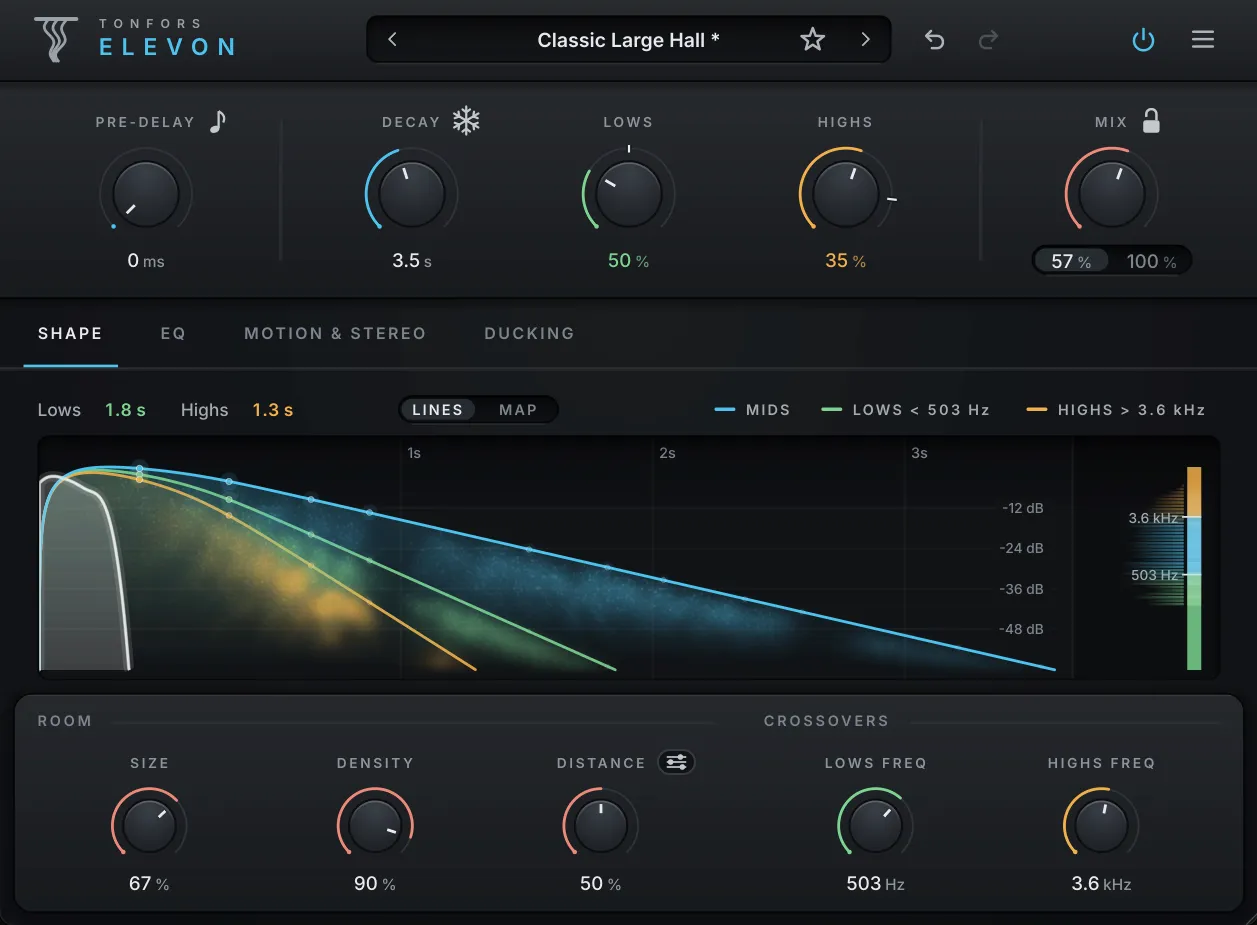Favorite the preset with the star icon
The width and height of the screenshot is (1257, 925).
click(x=813, y=40)
